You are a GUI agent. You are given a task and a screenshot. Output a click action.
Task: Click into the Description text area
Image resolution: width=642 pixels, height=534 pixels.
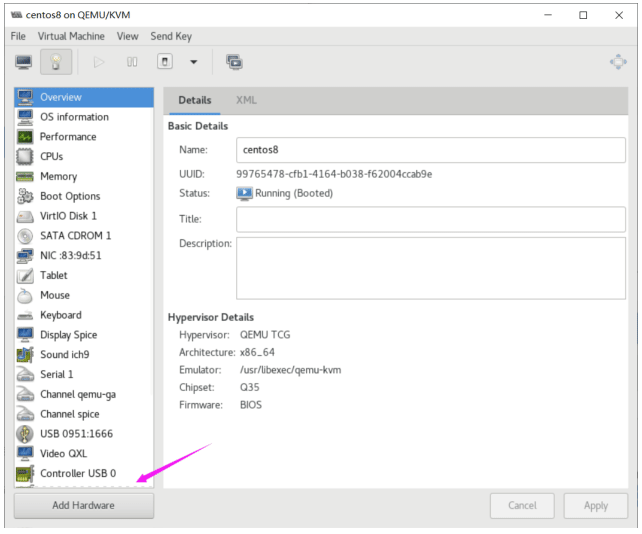tap(431, 268)
